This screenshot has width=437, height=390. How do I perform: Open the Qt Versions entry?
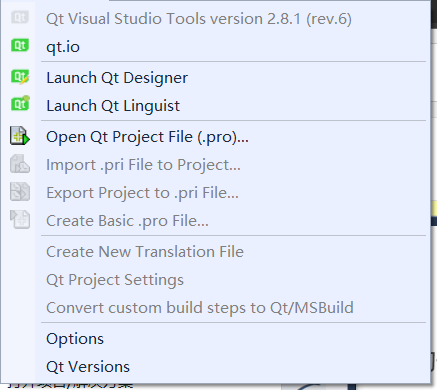tap(88, 367)
